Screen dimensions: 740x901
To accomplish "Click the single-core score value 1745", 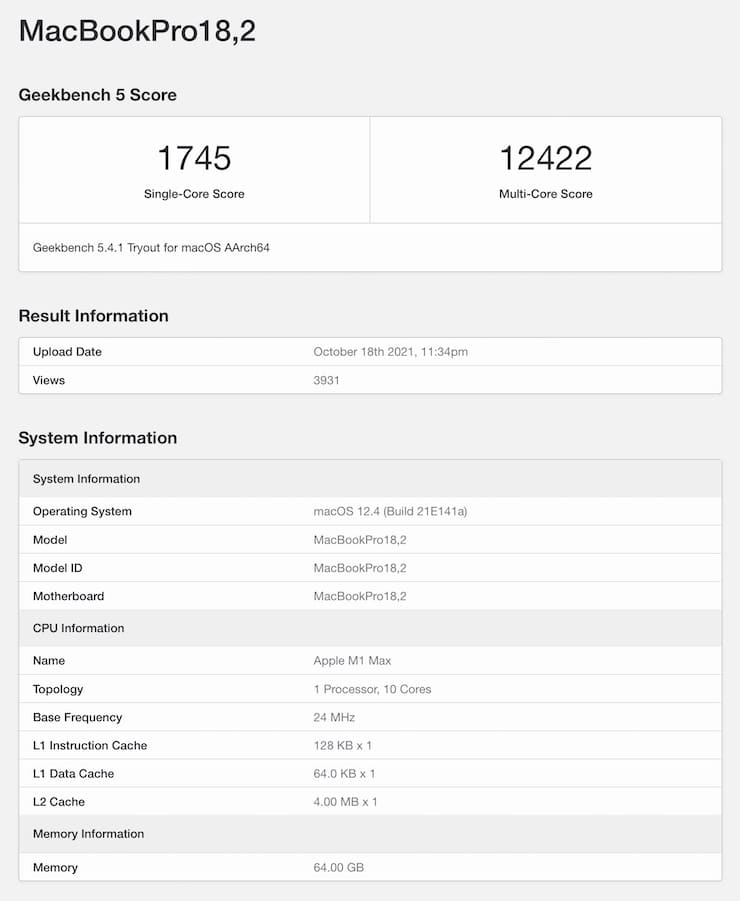I will (194, 158).
